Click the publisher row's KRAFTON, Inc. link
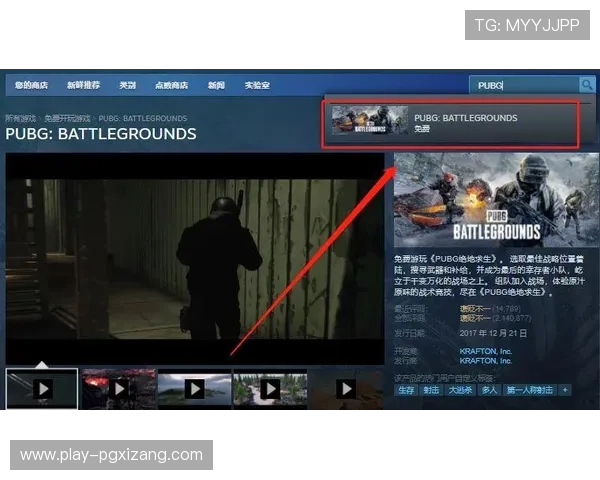Image resolution: width=600 pixels, height=480 pixels. tap(486, 361)
